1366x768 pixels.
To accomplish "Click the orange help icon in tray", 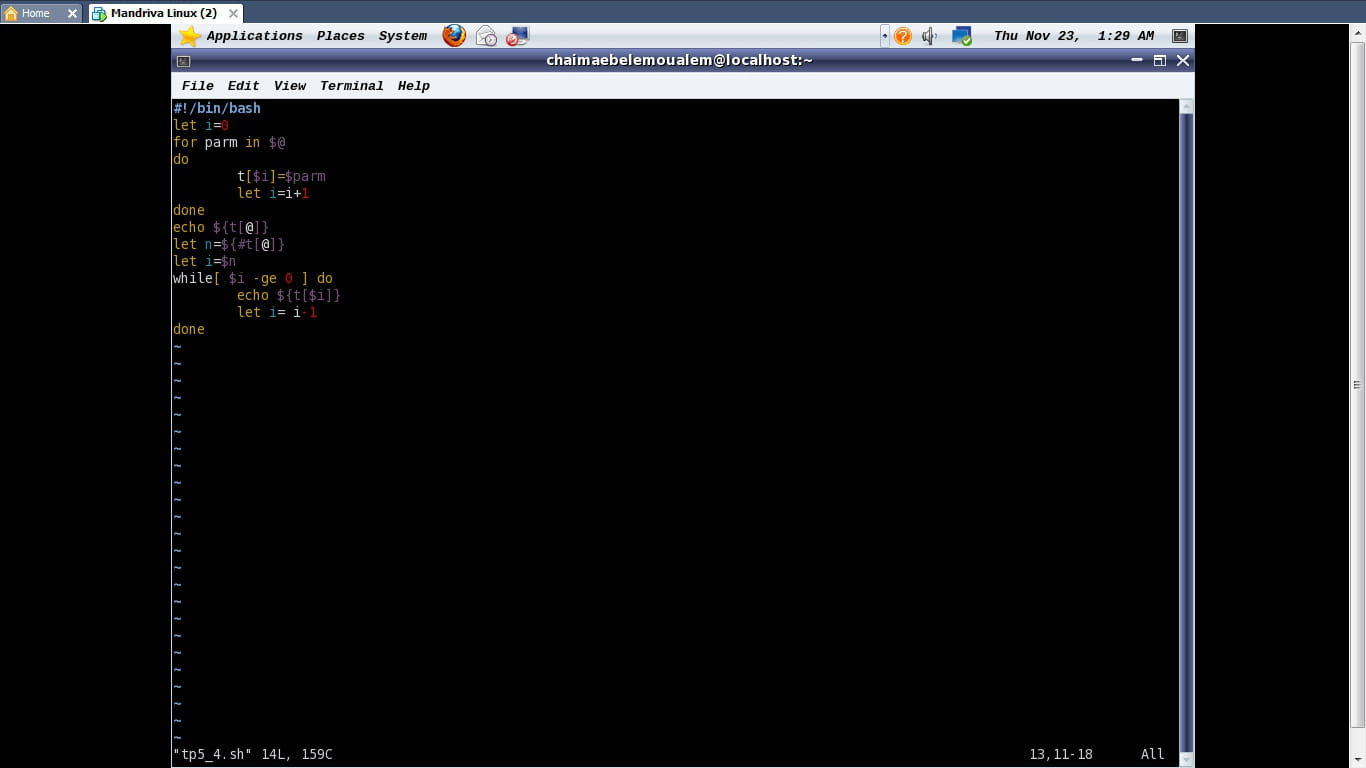I will tap(903, 36).
